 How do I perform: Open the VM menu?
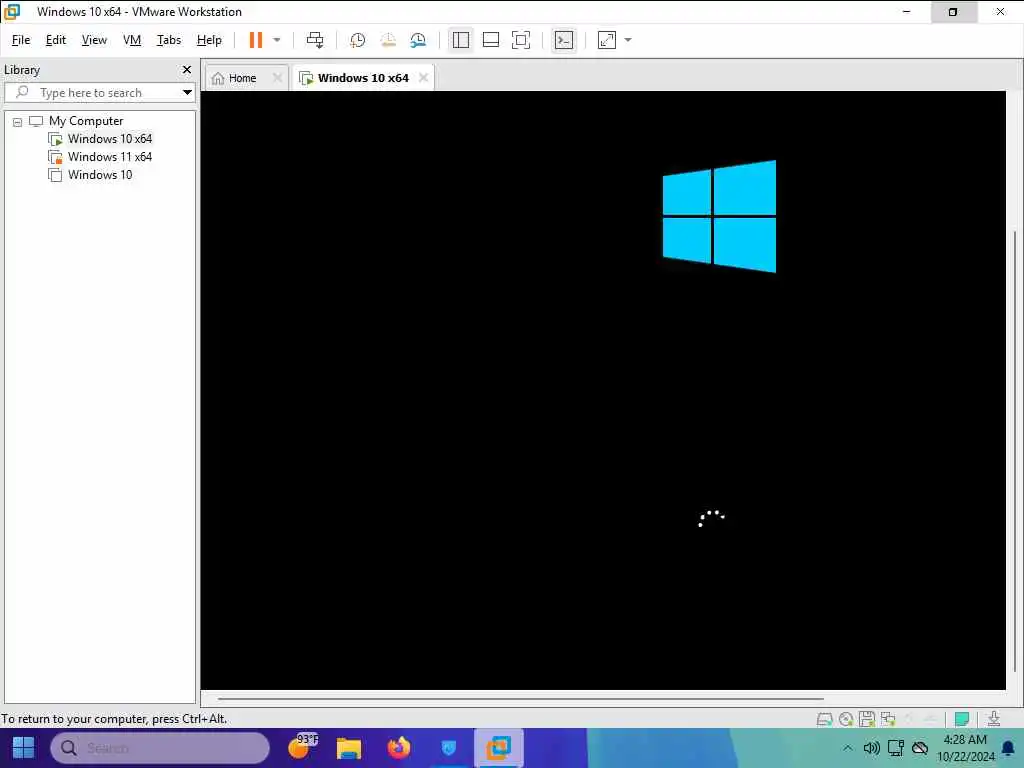(x=132, y=40)
